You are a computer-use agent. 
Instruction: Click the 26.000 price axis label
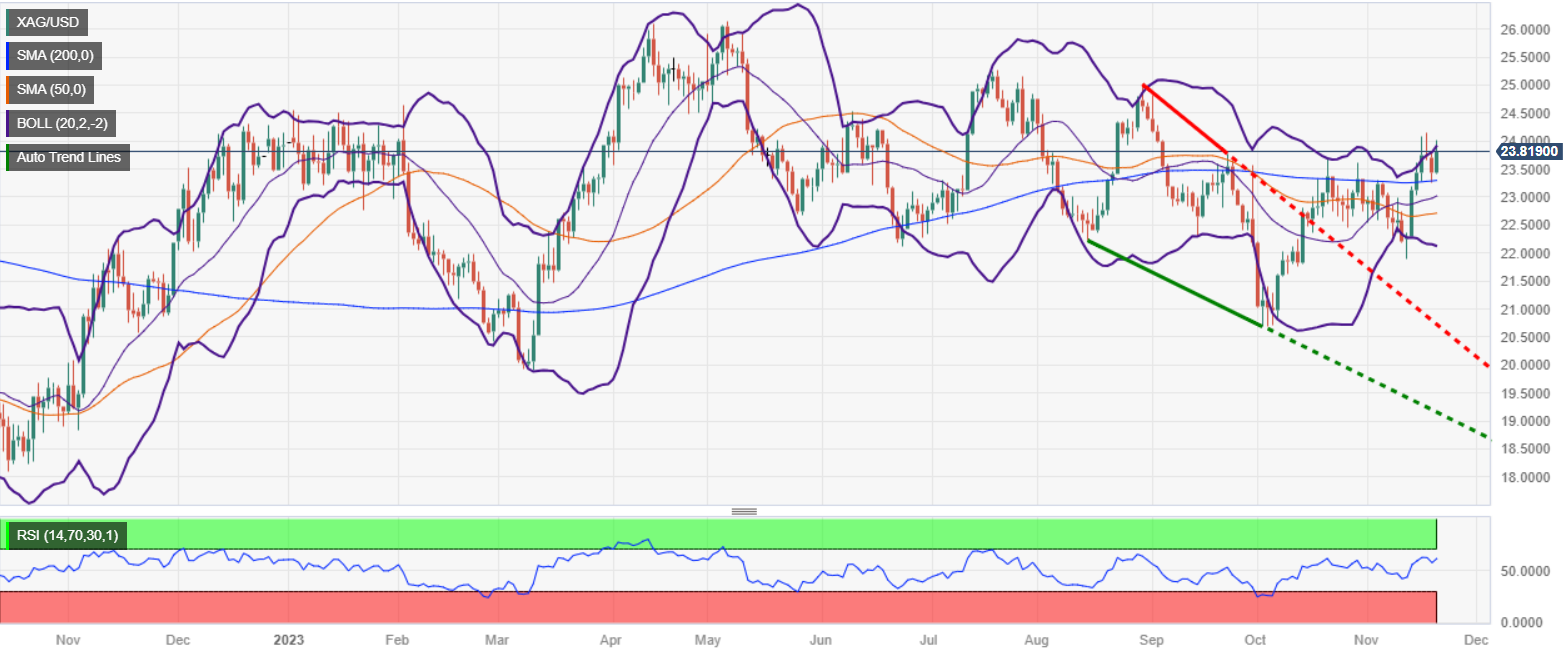pyautogui.click(x=1519, y=30)
